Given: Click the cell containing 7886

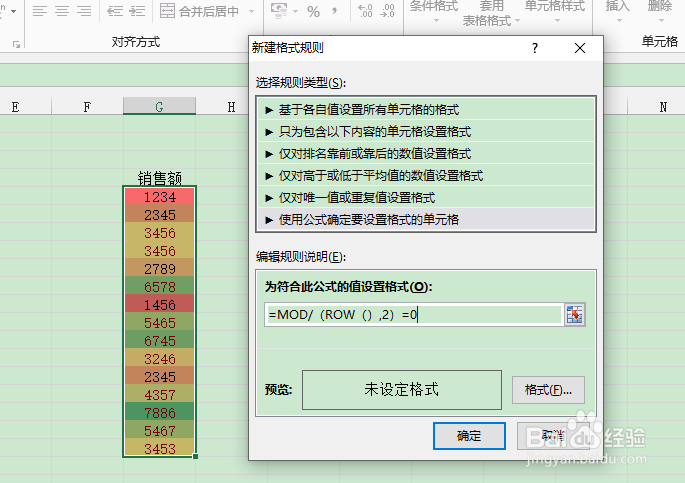Looking at the screenshot, I should (x=160, y=412).
